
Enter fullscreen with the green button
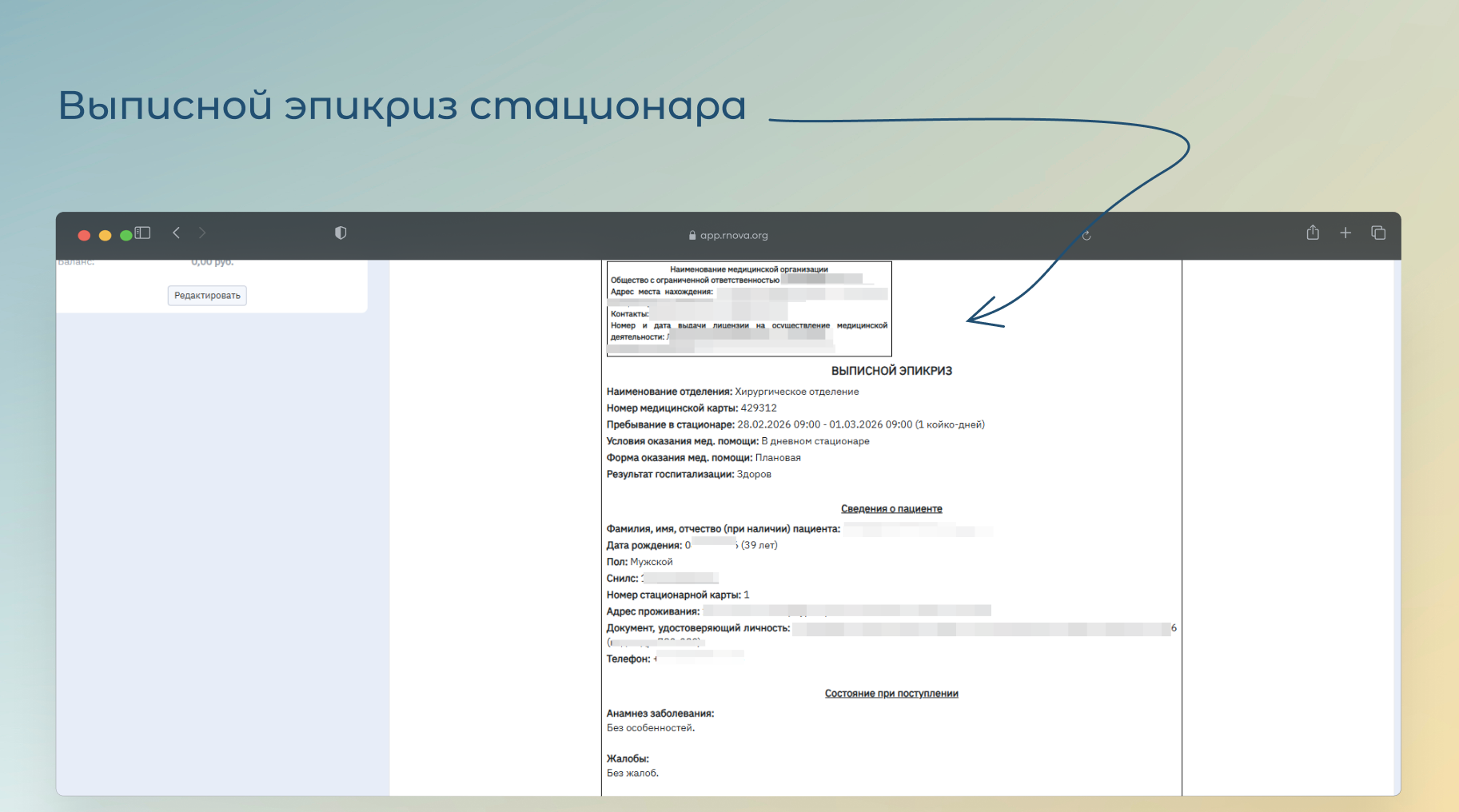pos(126,235)
